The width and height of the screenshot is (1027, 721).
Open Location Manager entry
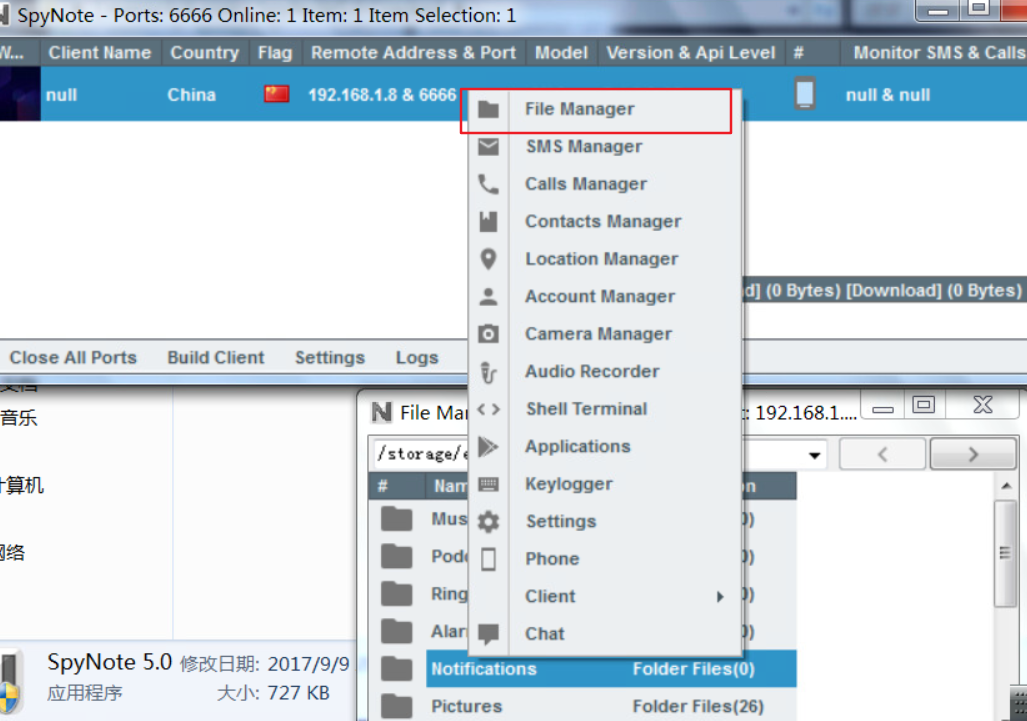(x=606, y=259)
